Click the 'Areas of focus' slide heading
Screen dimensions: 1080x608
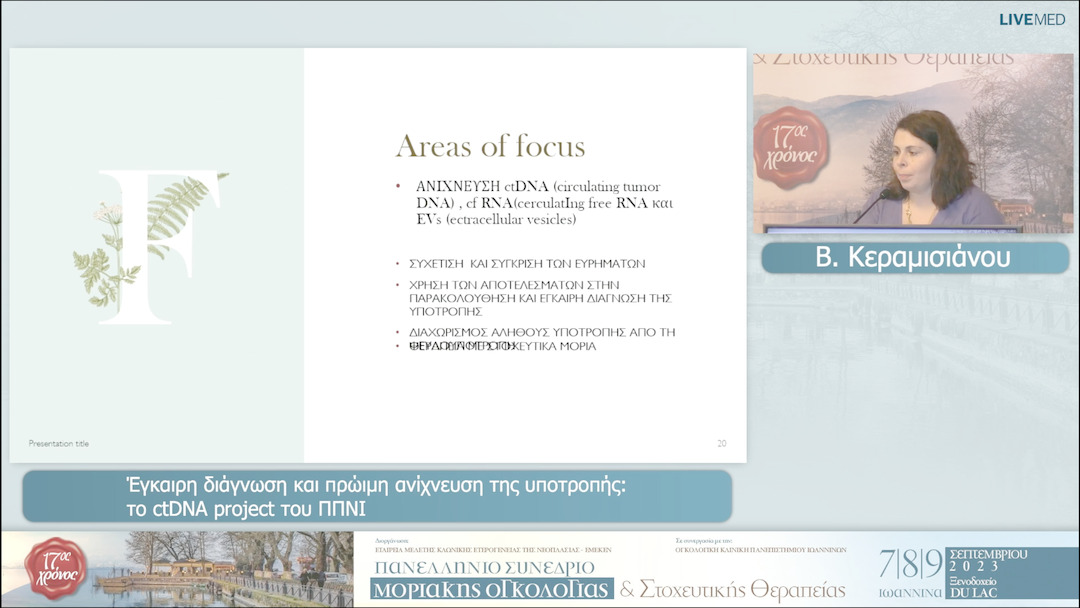click(x=490, y=146)
